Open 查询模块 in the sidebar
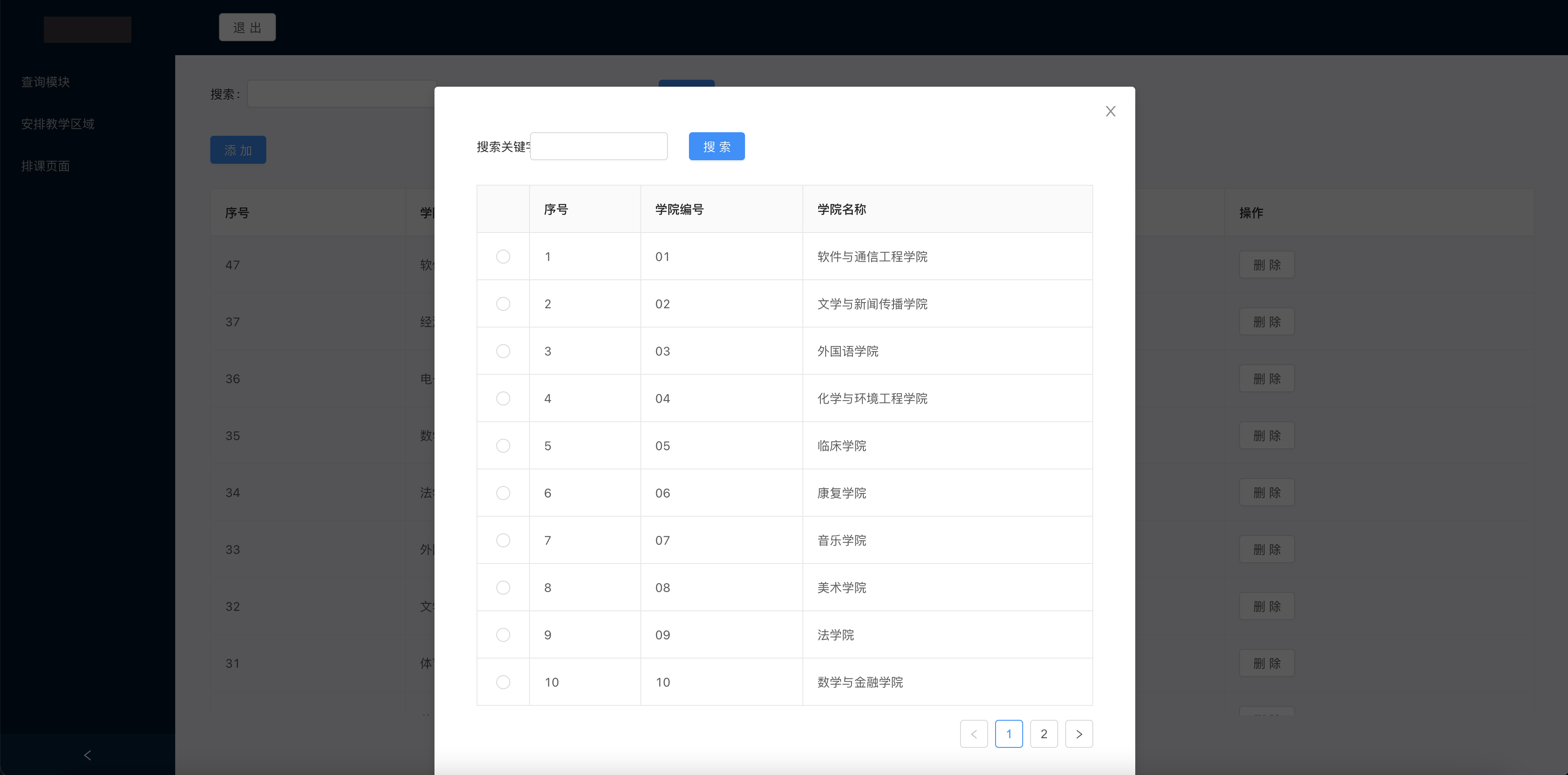 click(46, 81)
